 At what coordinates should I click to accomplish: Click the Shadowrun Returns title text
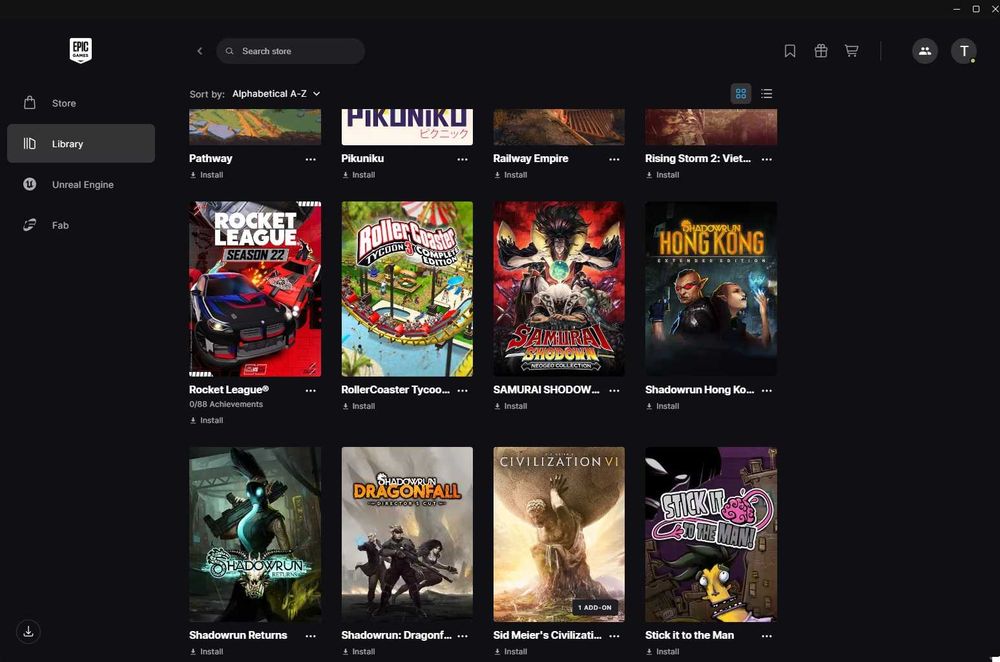[x=238, y=635]
